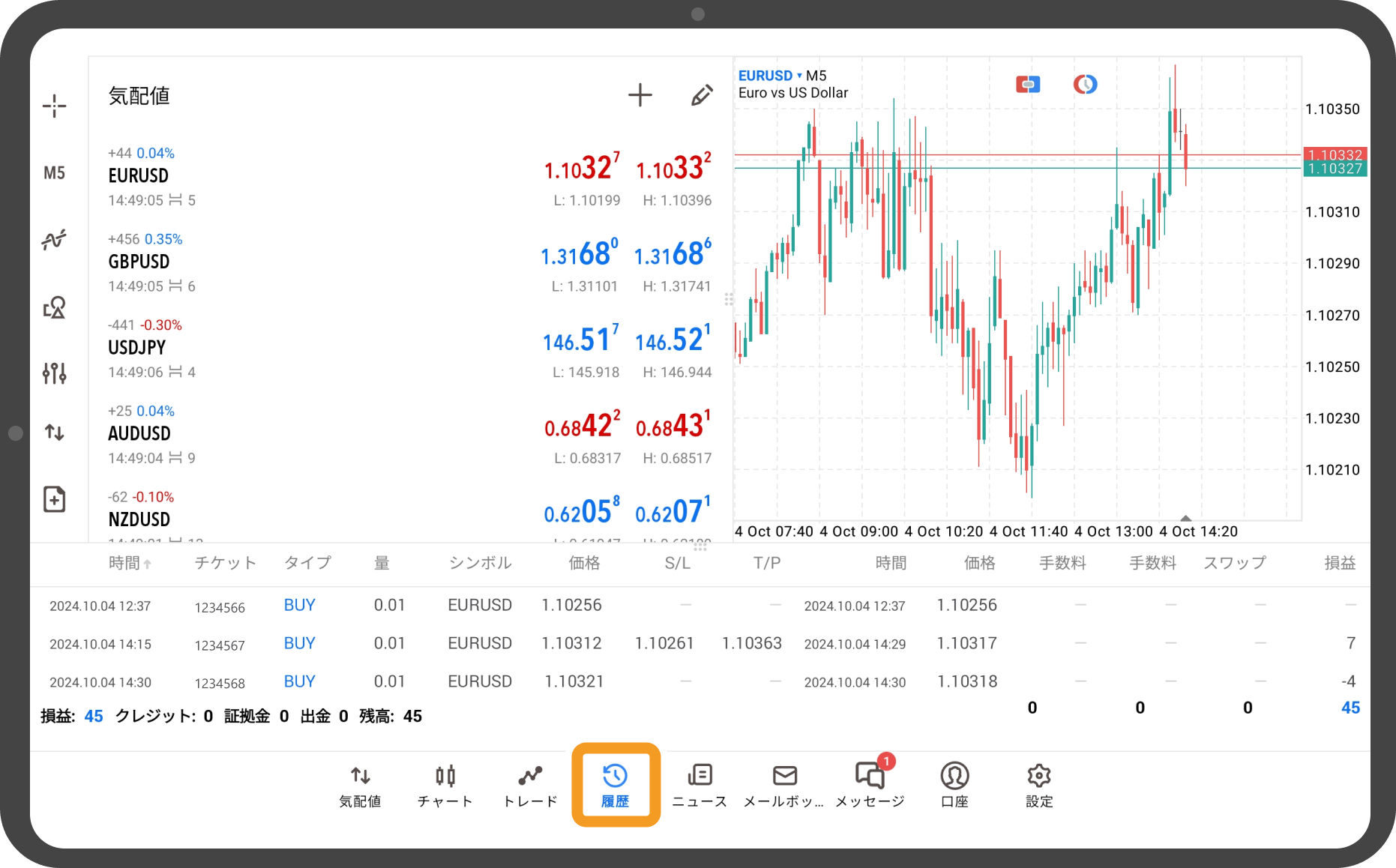Click the panel resize handle beside the chart
Viewport: 1396px width, 868px height.
click(x=729, y=300)
